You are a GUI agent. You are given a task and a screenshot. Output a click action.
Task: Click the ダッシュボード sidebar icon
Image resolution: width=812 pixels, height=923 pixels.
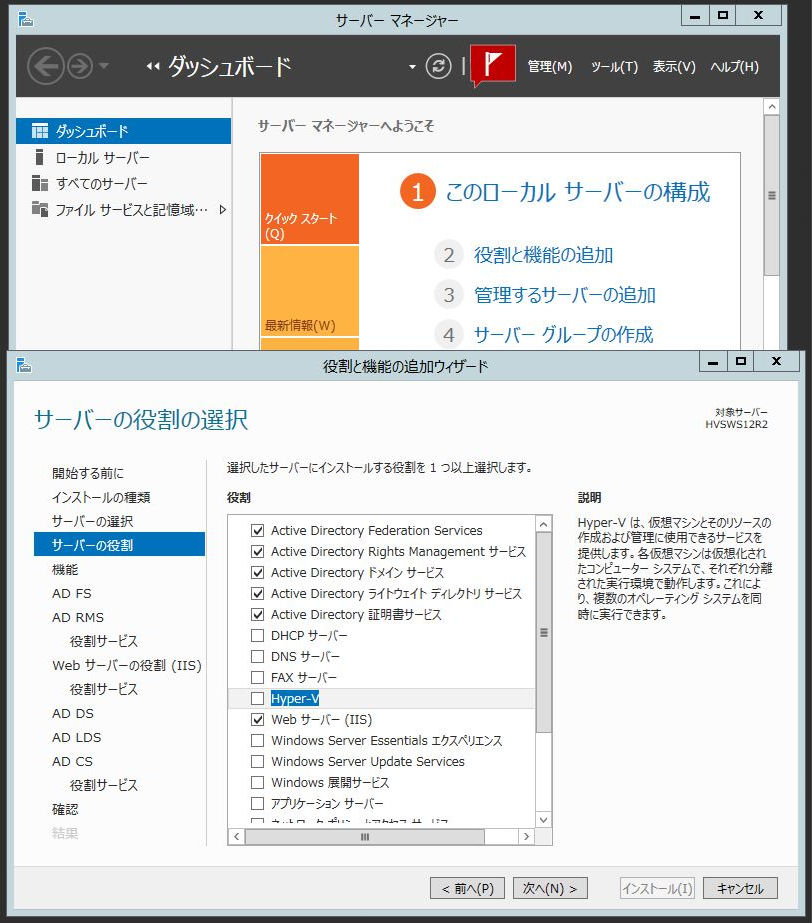tap(39, 131)
